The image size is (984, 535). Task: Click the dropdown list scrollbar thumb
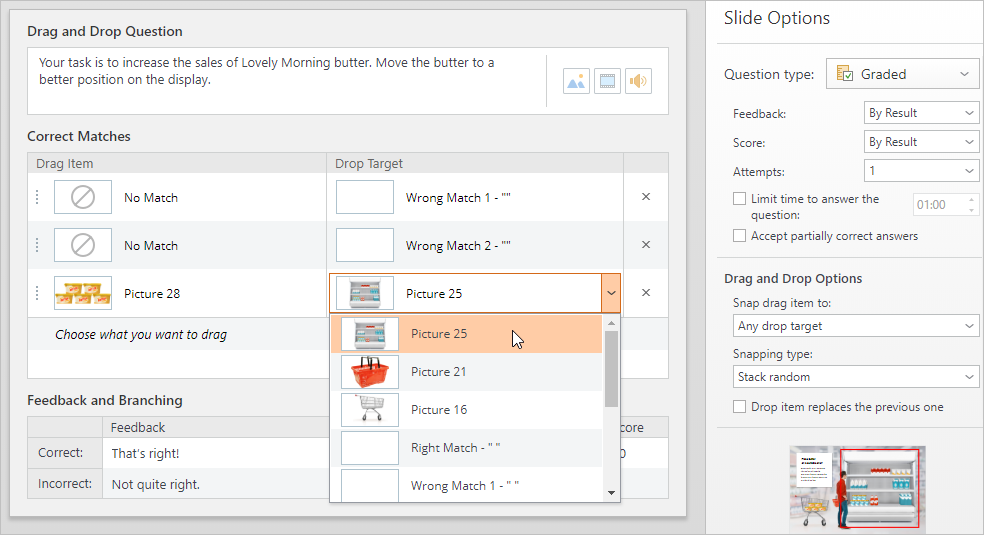[x=611, y=368]
